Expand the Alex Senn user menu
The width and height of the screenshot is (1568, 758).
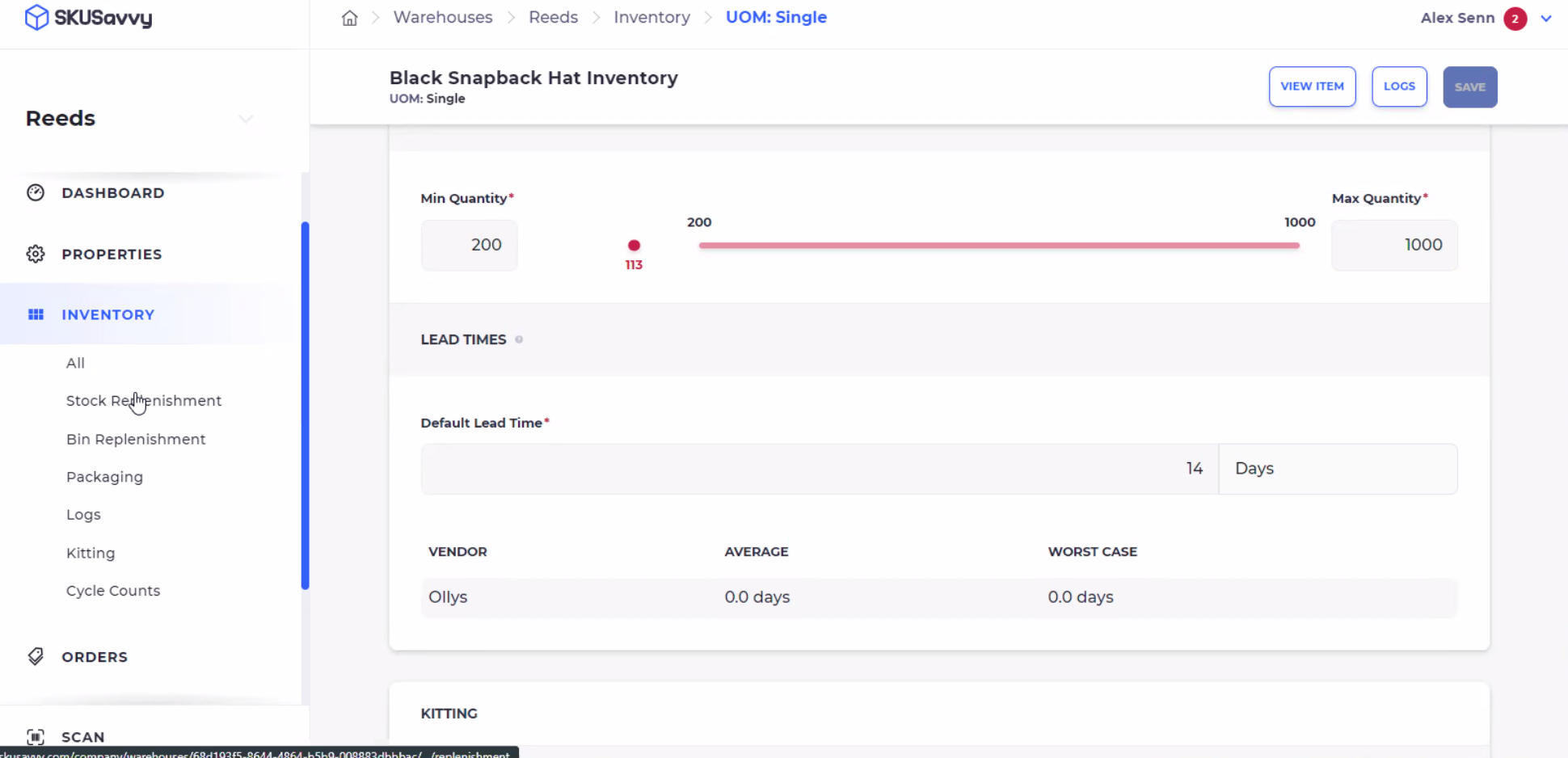pos(1545,18)
